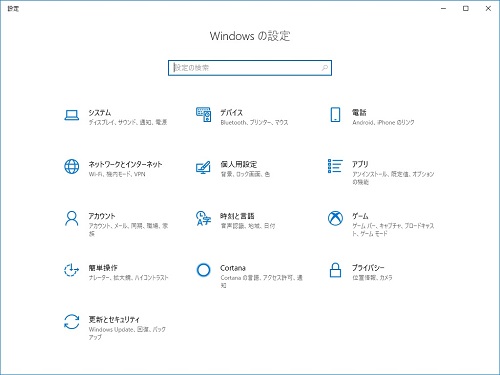
Task: Click the Android、iPhone のリンク description
Action: coord(383,123)
